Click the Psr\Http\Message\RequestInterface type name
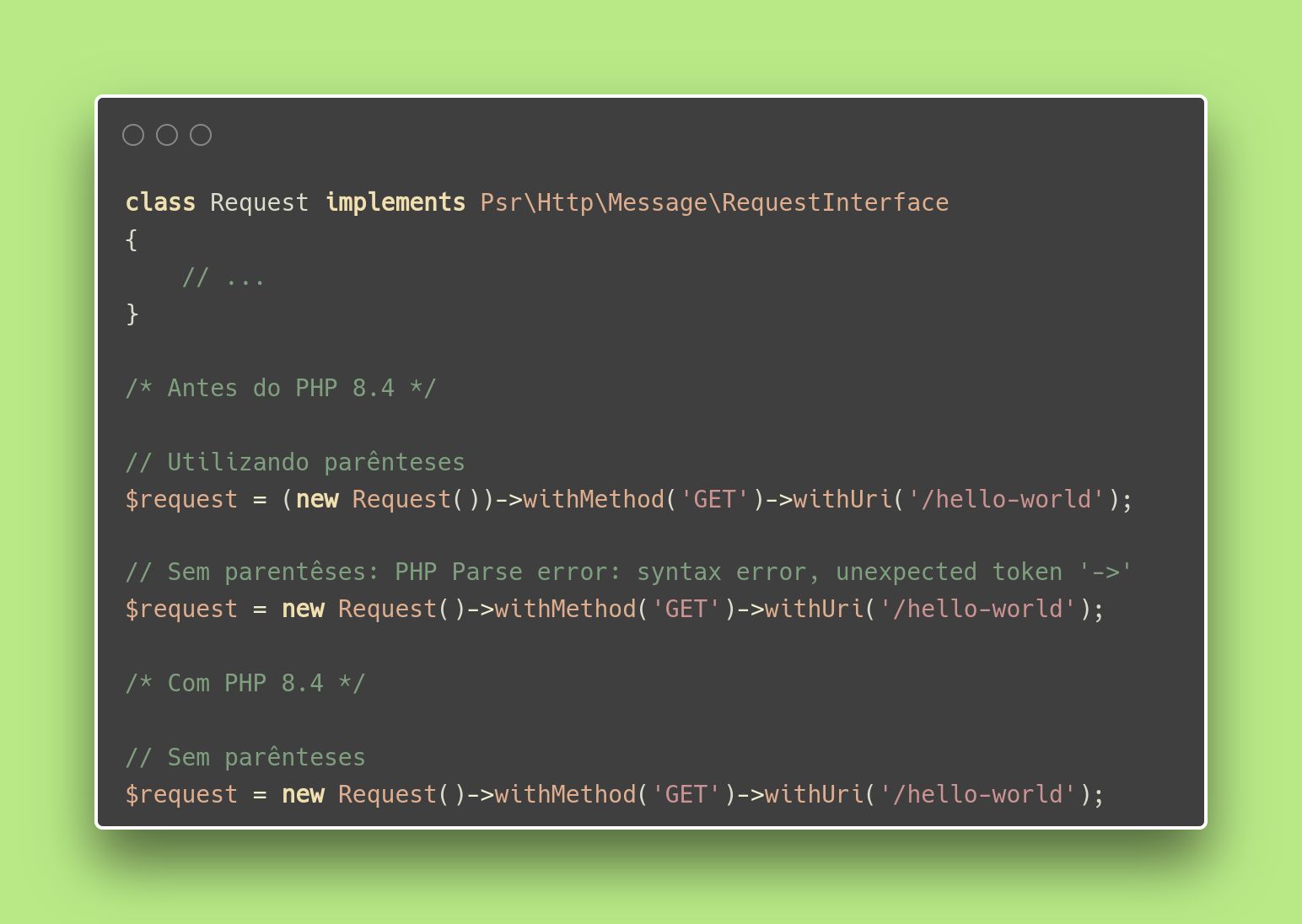The height and width of the screenshot is (924, 1302). tap(714, 202)
